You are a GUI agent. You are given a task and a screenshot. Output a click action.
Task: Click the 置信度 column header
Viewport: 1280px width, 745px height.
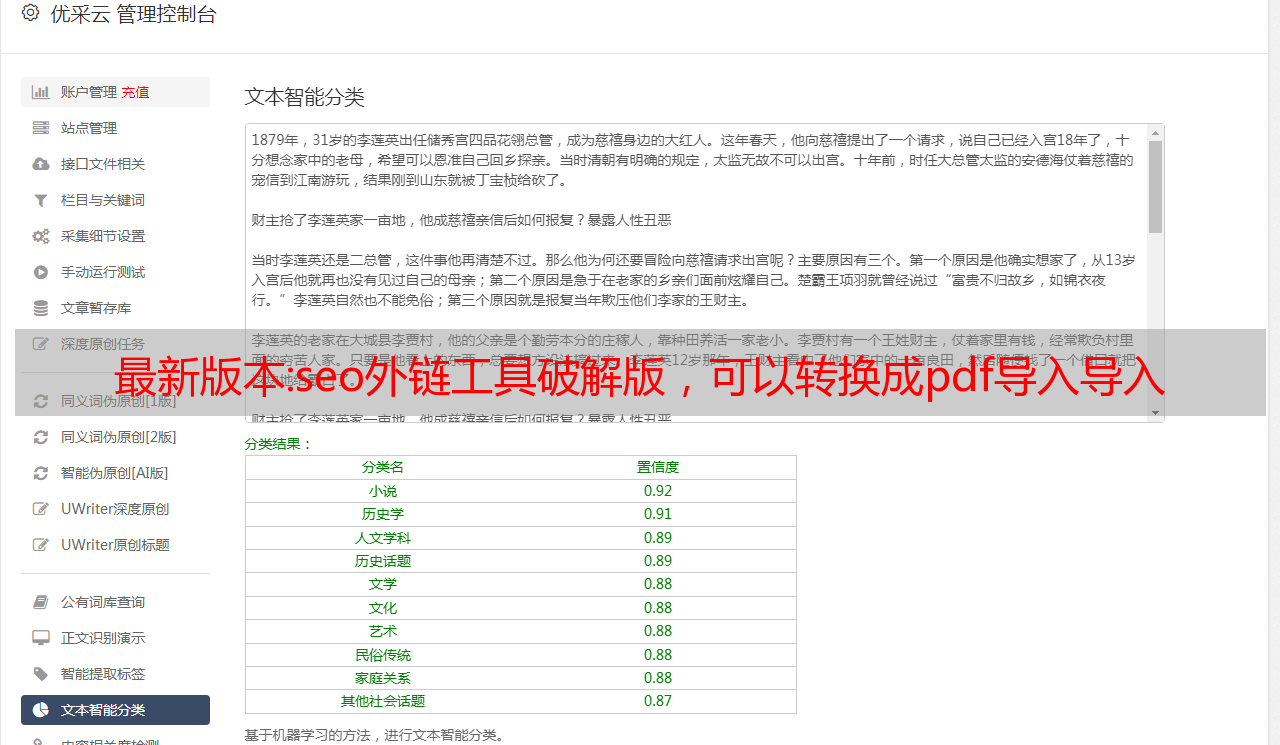[x=658, y=467]
